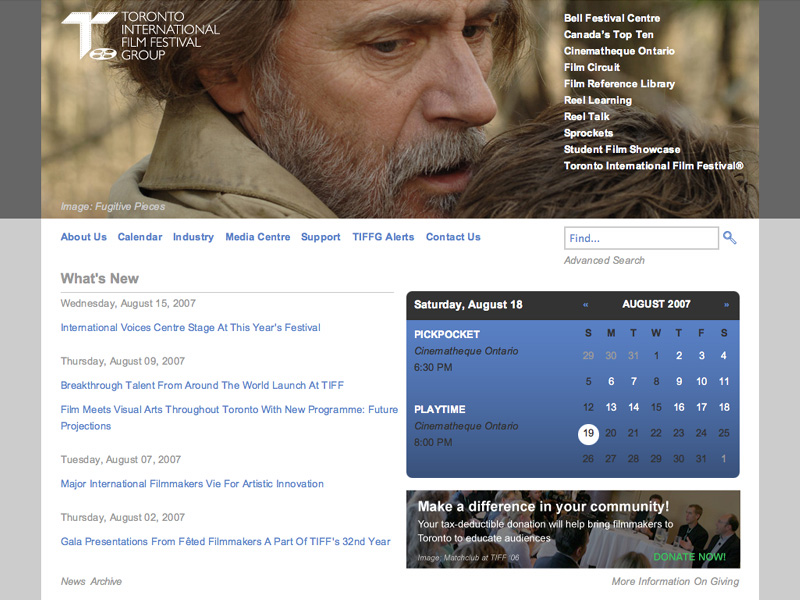Open the News Archive link

[91, 581]
